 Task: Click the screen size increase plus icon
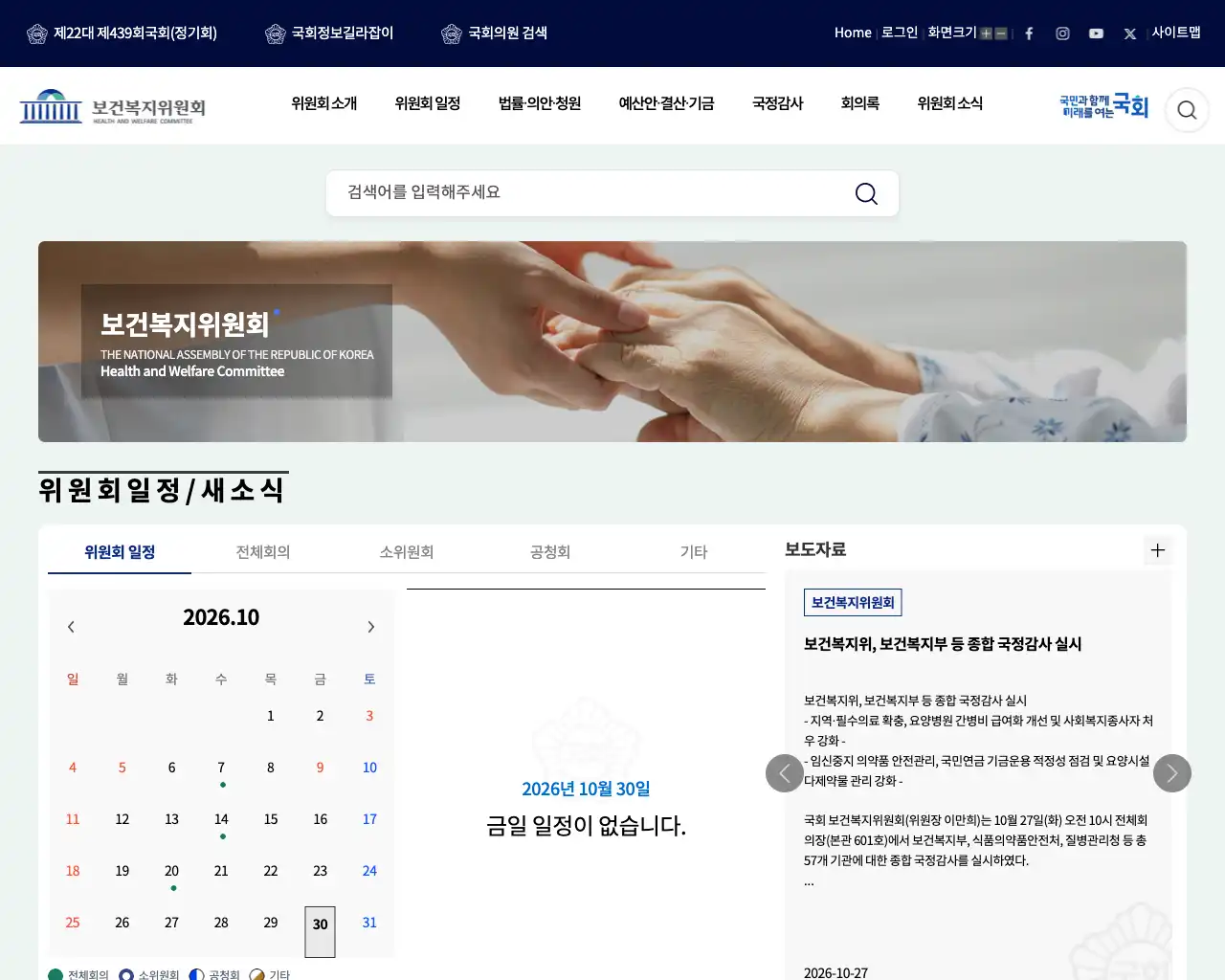pos(986,33)
